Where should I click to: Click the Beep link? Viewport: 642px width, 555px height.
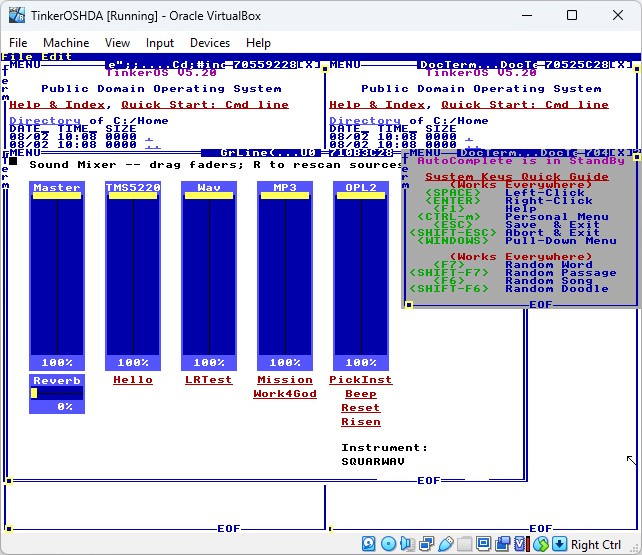pos(361,394)
